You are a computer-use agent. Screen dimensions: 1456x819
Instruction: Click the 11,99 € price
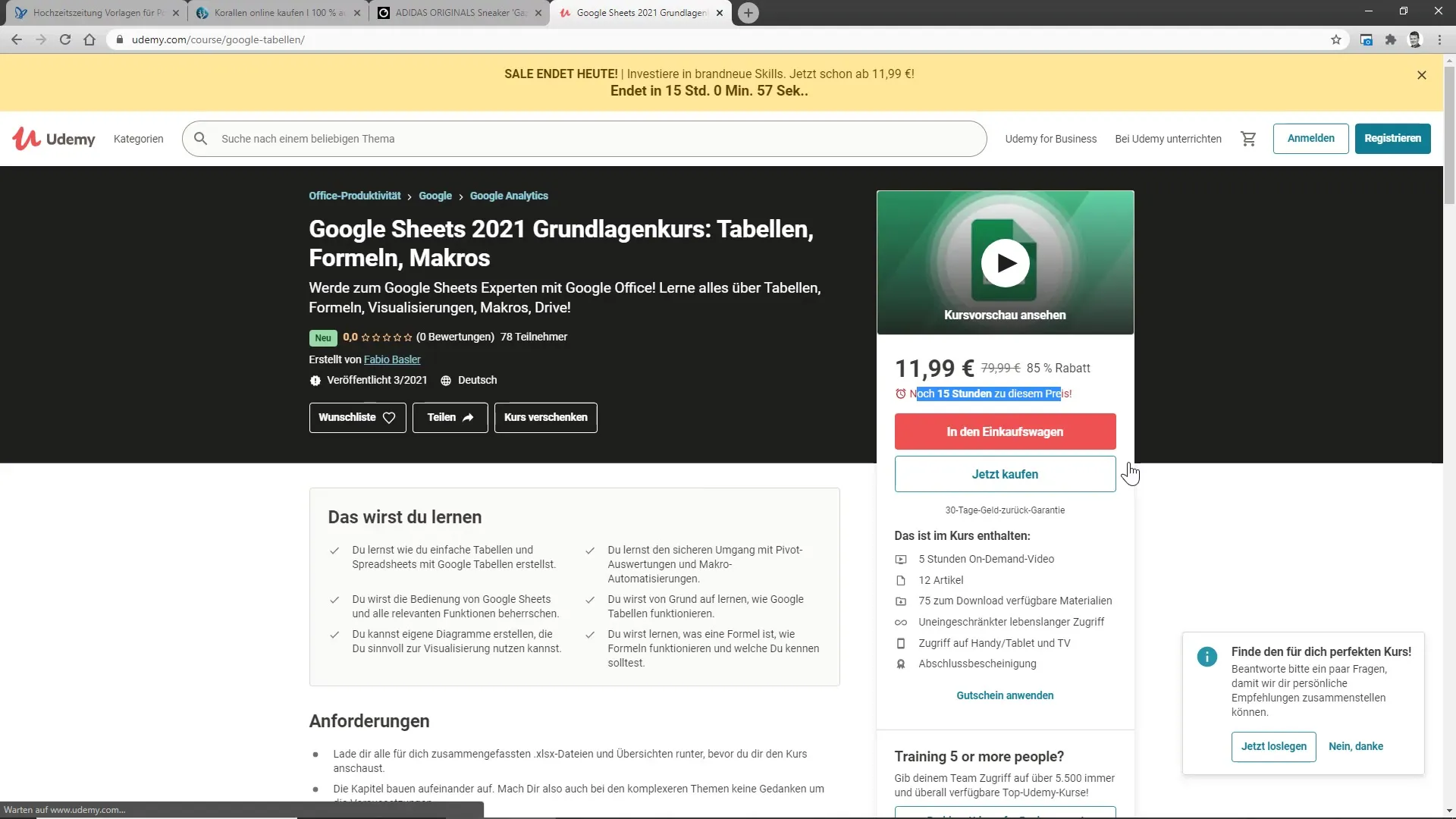(x=934, y=369)
